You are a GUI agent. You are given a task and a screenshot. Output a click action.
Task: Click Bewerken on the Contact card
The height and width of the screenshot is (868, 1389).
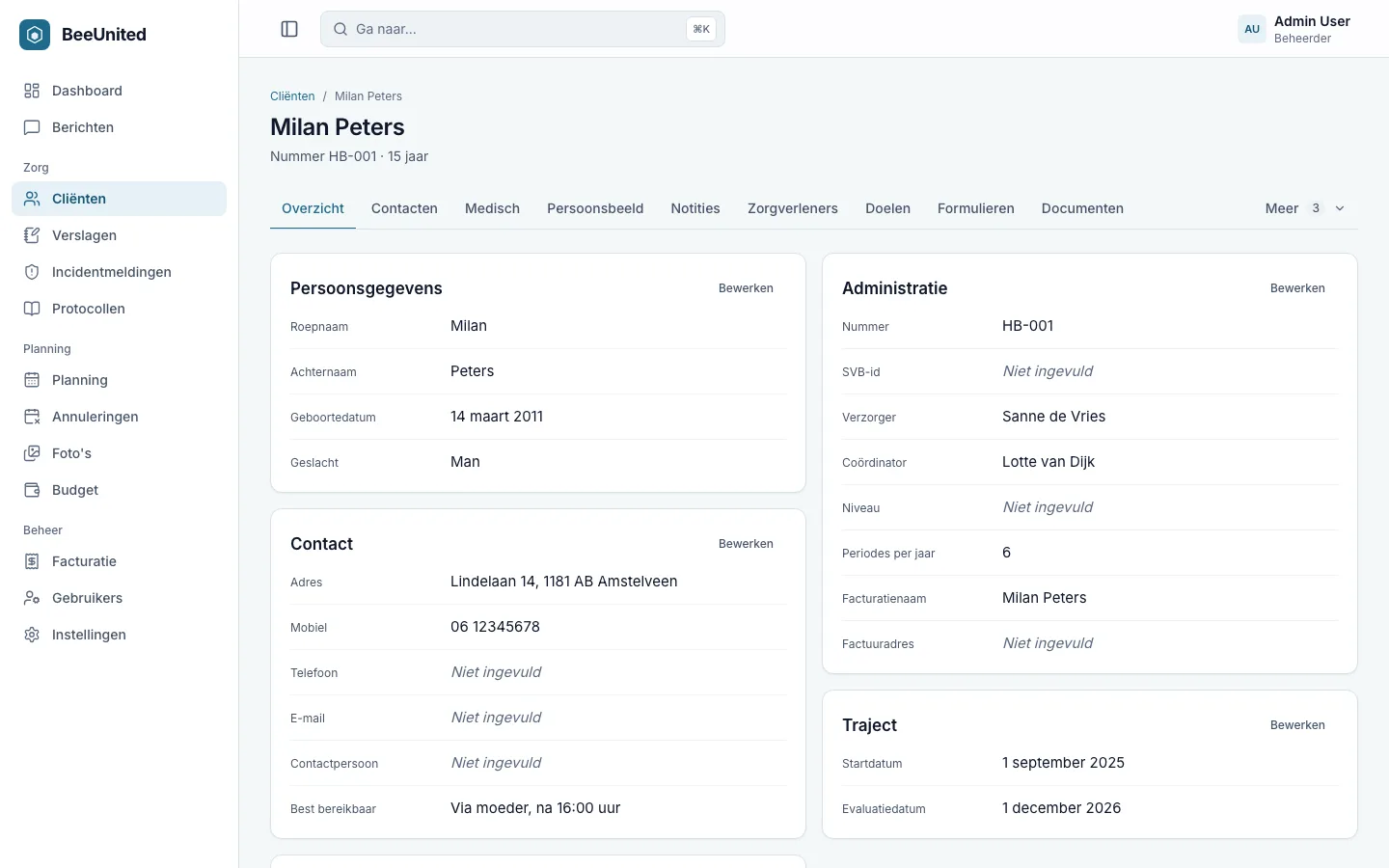(x=746, y=544)
